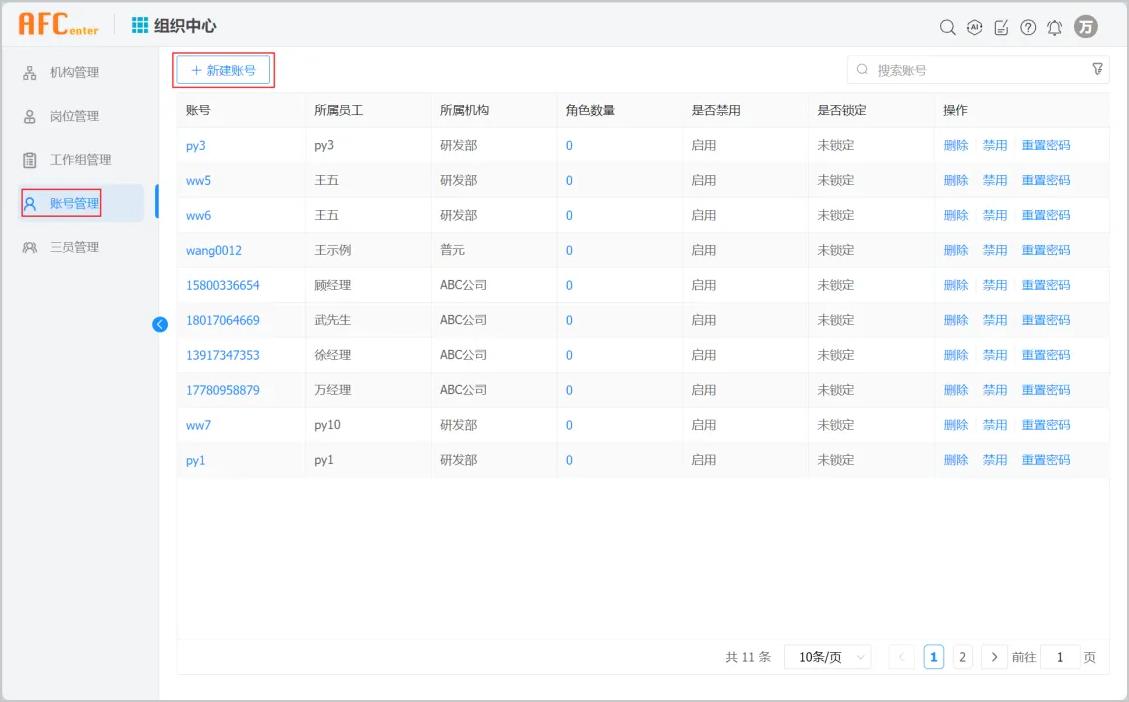Open account link wang0012
Image resolution: width=1129 pixels, height=702 pixels.
point(214,250)
